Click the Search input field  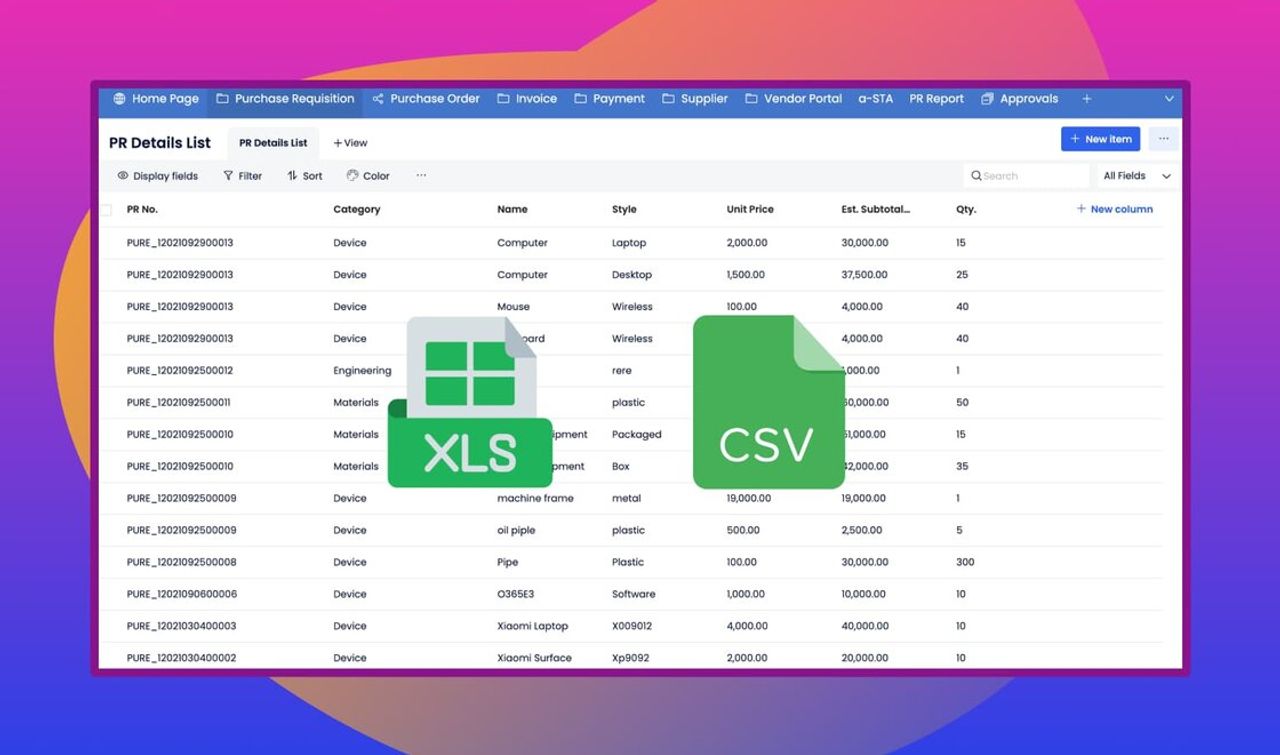click(x=1027, y=176)
